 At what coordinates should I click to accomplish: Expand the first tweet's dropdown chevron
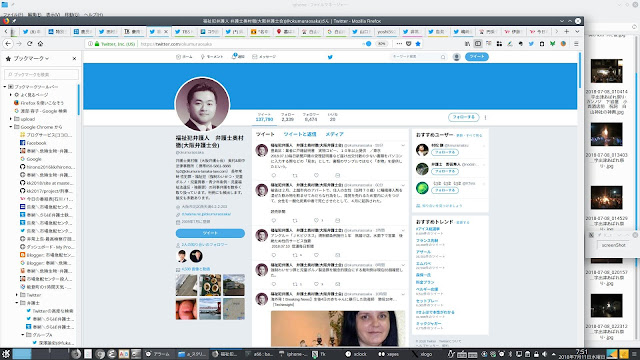point(403,145)
